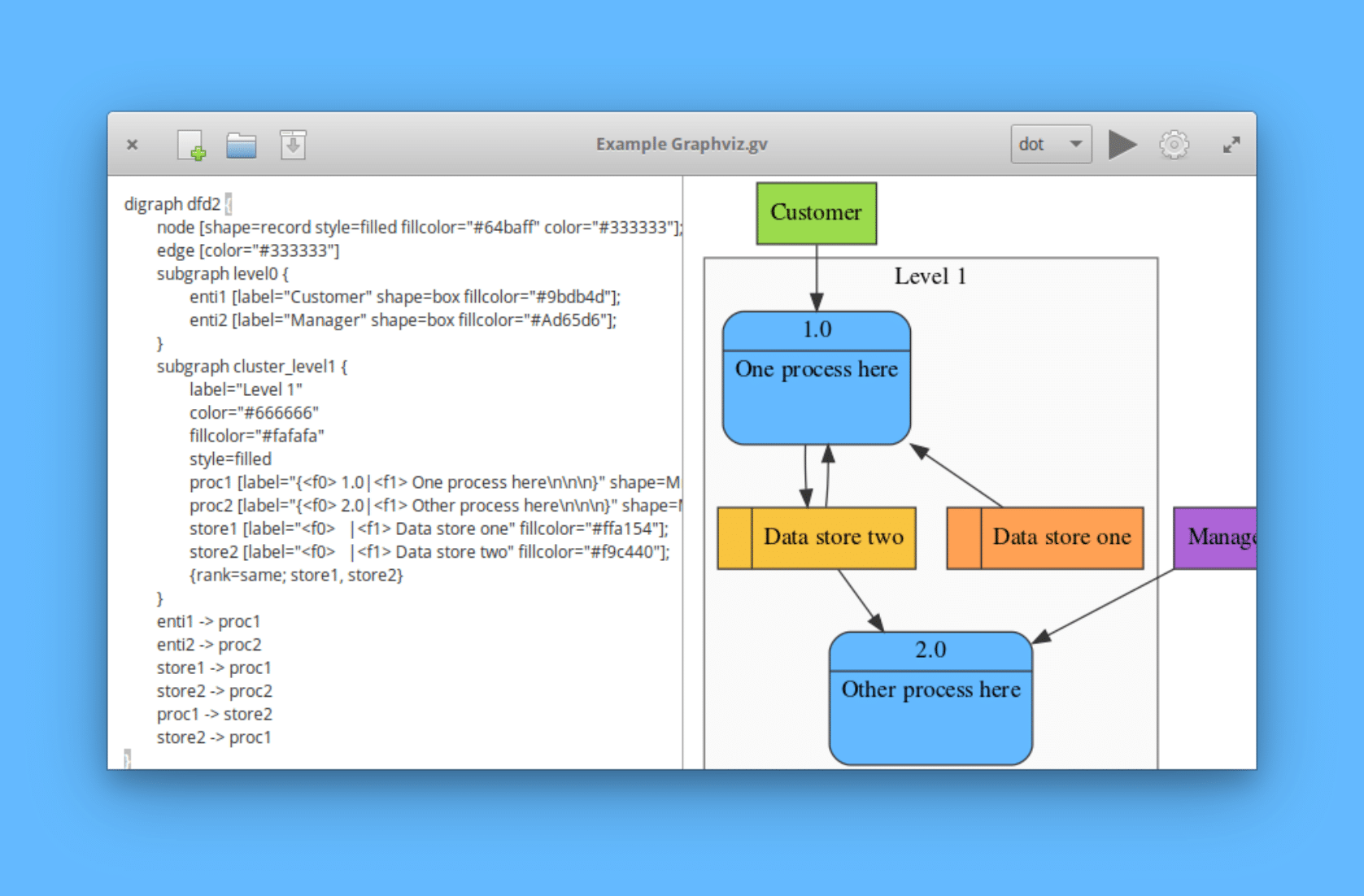This screenshot has height=896, width=1364.
Task: Click the enti2 Manager definition line
Action: click(403, 320)
